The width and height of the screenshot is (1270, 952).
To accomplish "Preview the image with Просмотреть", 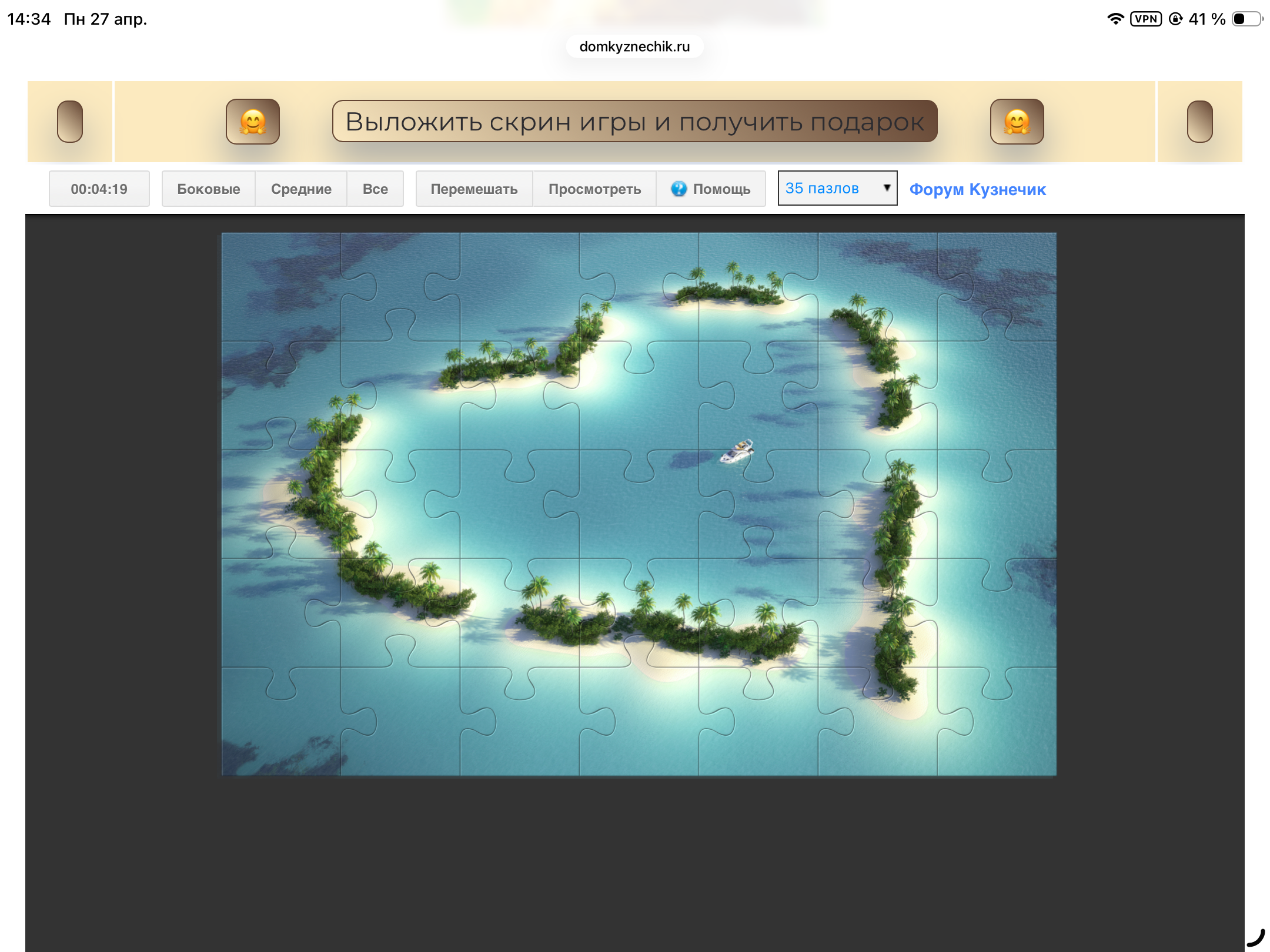I will [x=594, y=189].
